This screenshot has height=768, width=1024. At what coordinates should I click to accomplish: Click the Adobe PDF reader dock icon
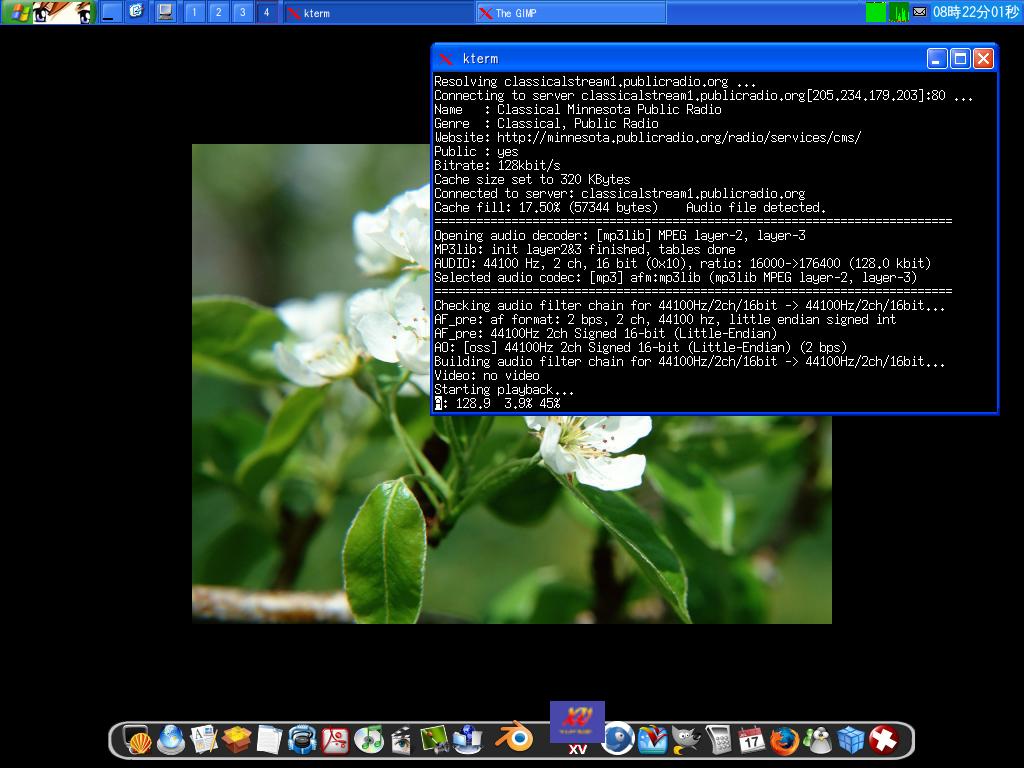[335, 742]
